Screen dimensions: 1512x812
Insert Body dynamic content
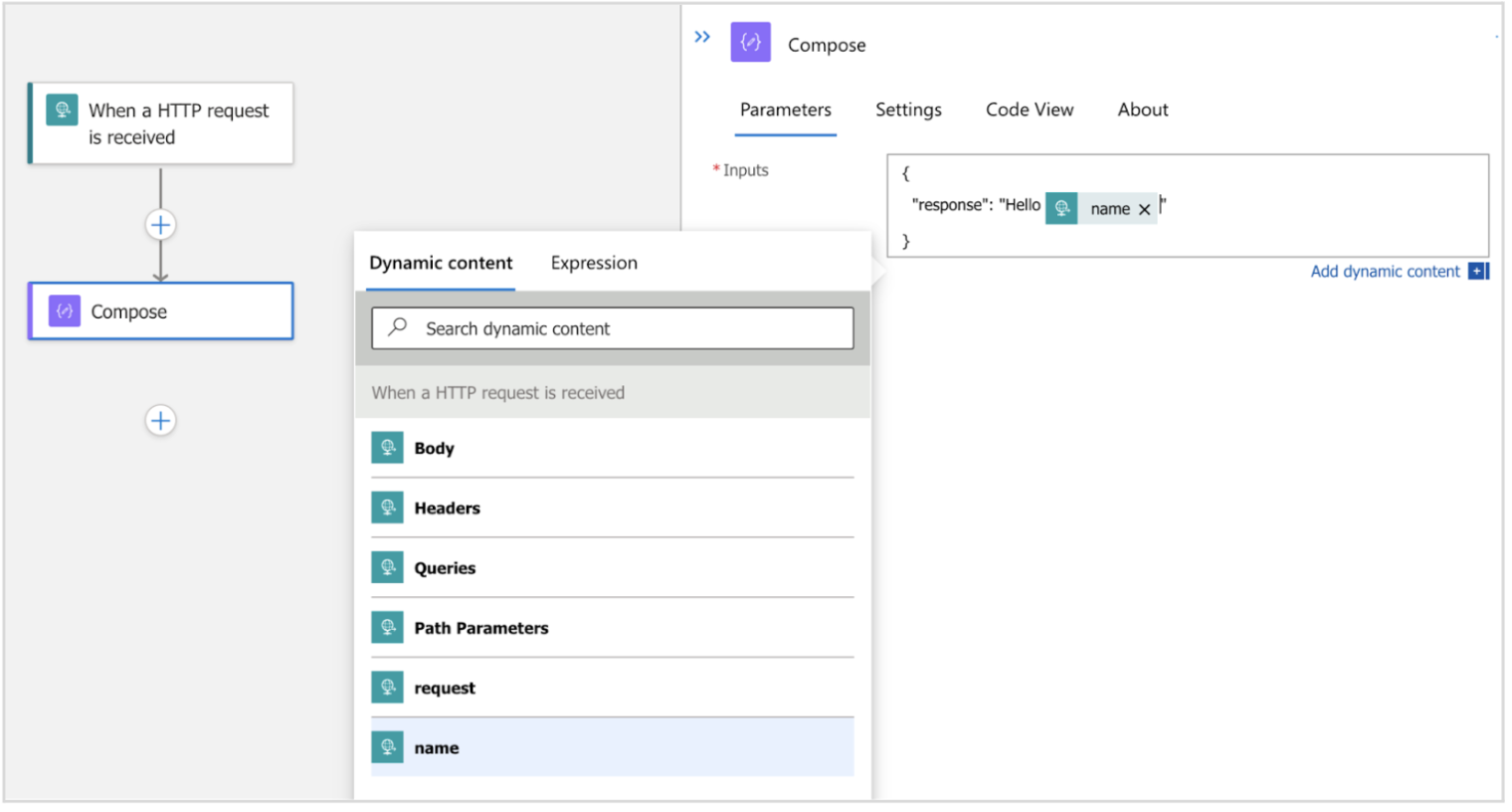click(x=434, y=449)
